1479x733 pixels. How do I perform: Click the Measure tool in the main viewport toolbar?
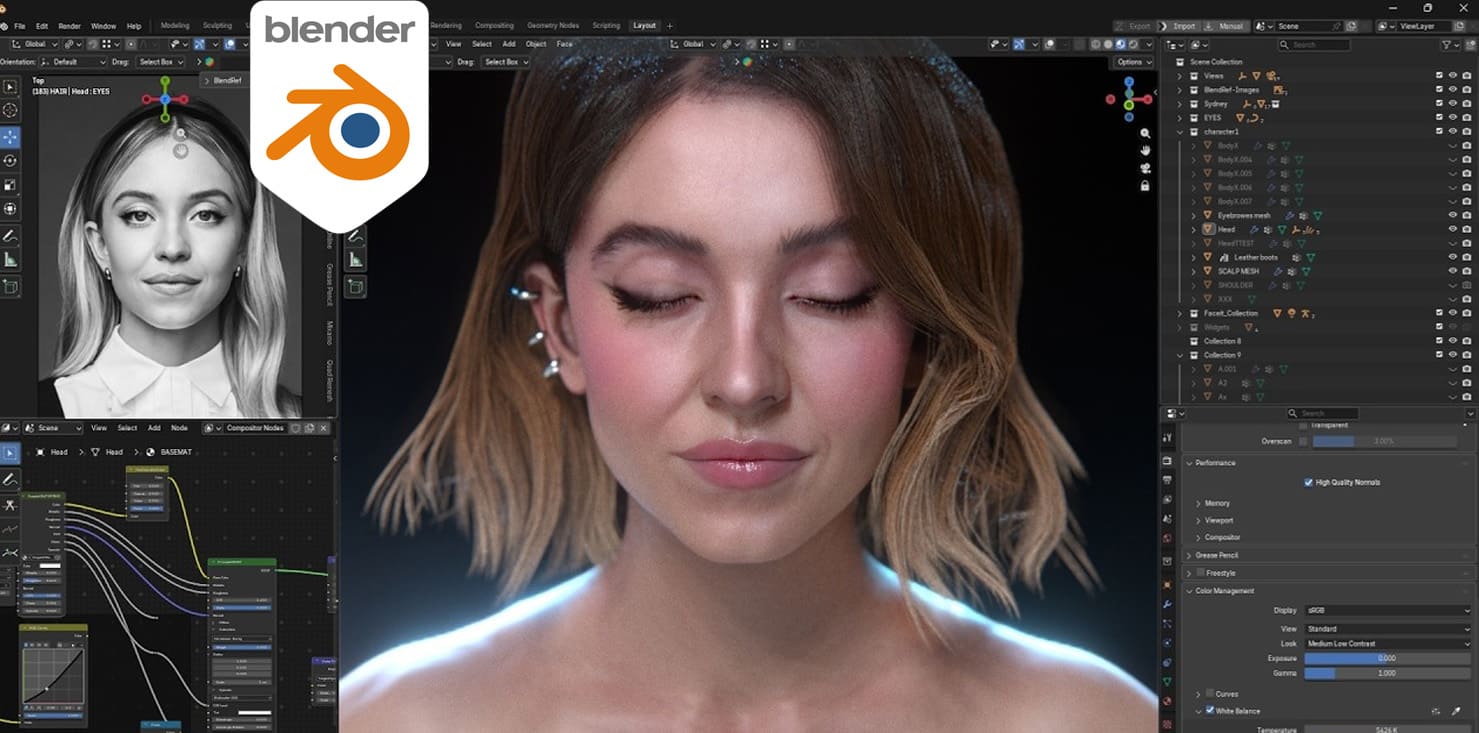coord(355,260)
